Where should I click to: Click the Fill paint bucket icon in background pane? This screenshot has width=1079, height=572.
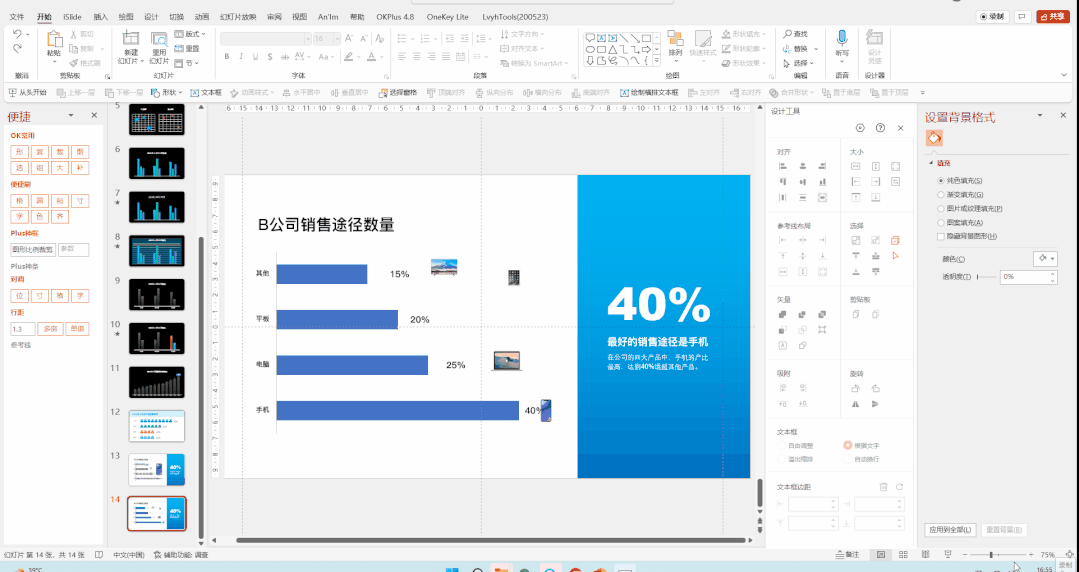(x=934, y=138)
